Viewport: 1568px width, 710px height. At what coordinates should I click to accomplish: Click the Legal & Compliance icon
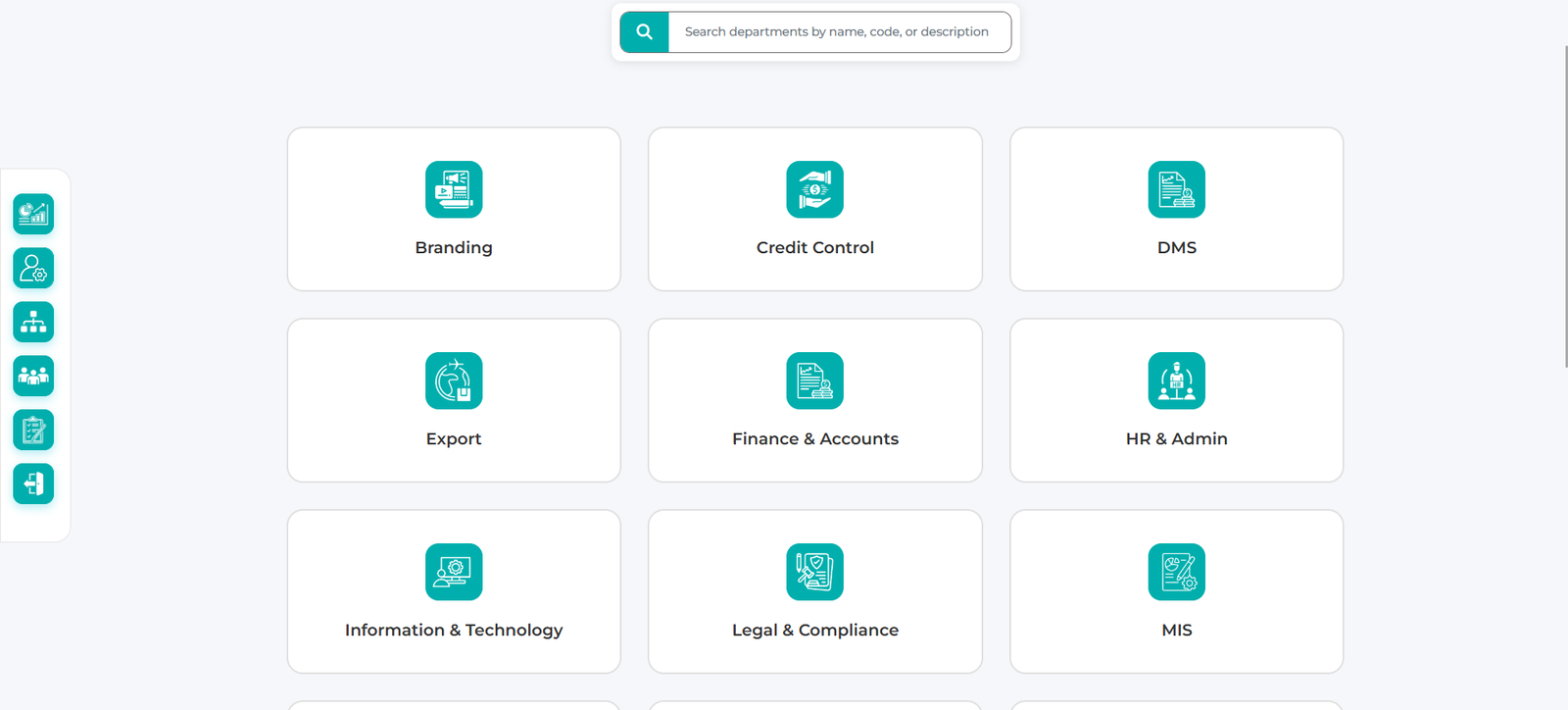[x=815, y=572]
